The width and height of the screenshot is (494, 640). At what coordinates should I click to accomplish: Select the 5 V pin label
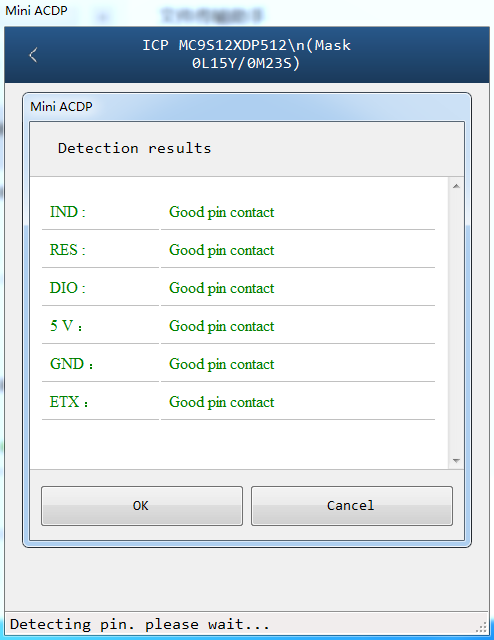[66, 326]
